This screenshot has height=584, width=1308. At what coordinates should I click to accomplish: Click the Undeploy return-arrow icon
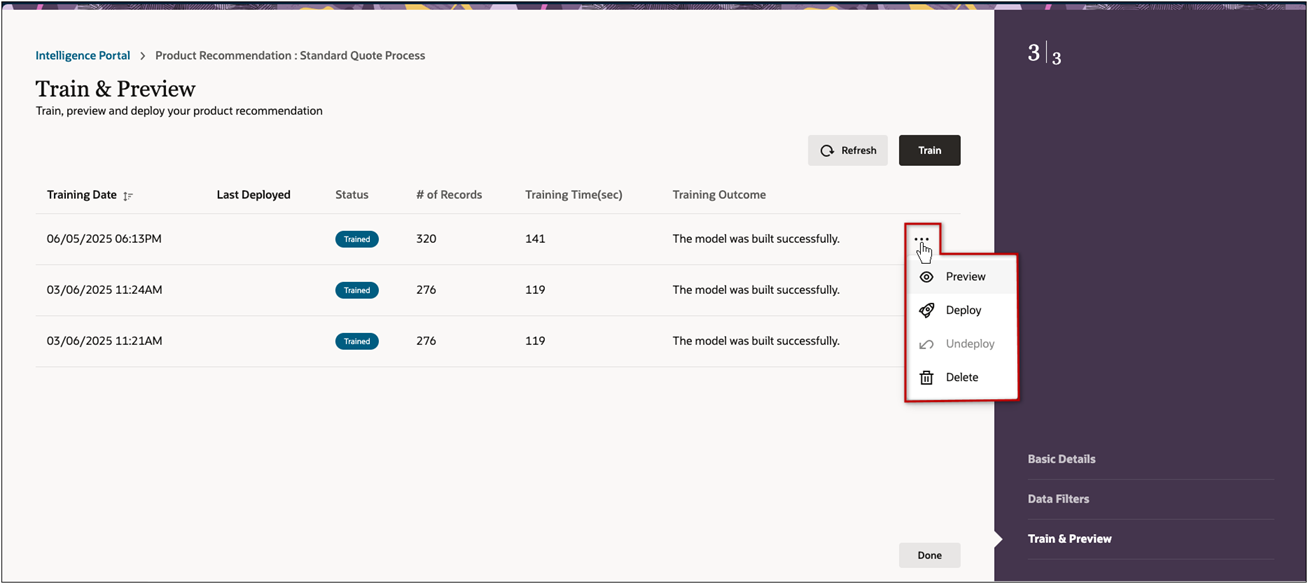point(926,344)
